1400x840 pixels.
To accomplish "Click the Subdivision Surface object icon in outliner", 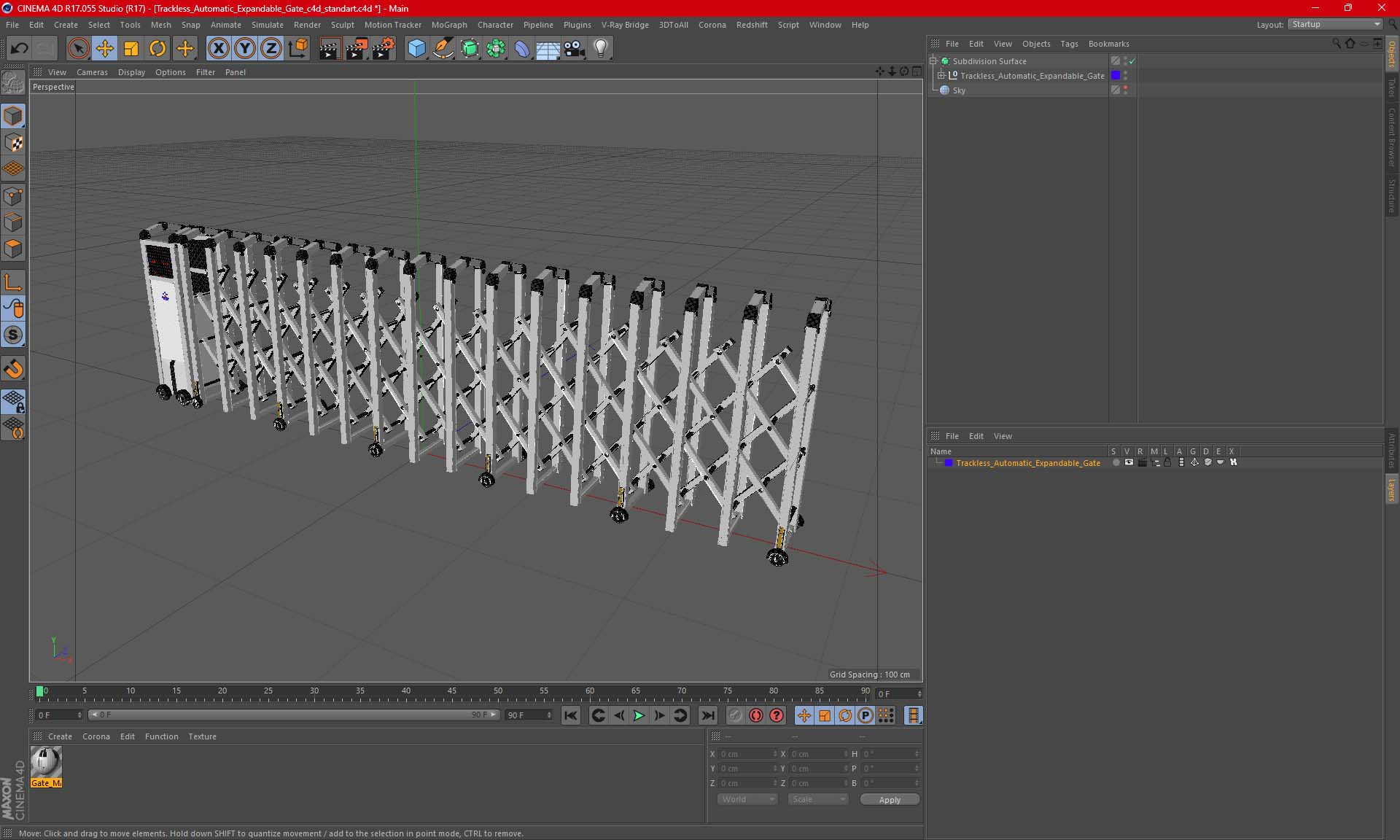I will pyautogui.click(x=944, y=61).
